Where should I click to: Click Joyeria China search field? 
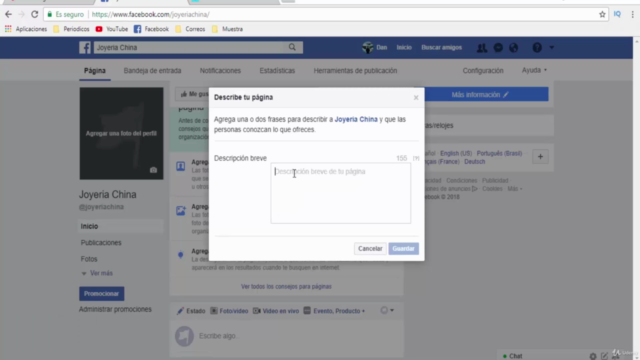189,47
